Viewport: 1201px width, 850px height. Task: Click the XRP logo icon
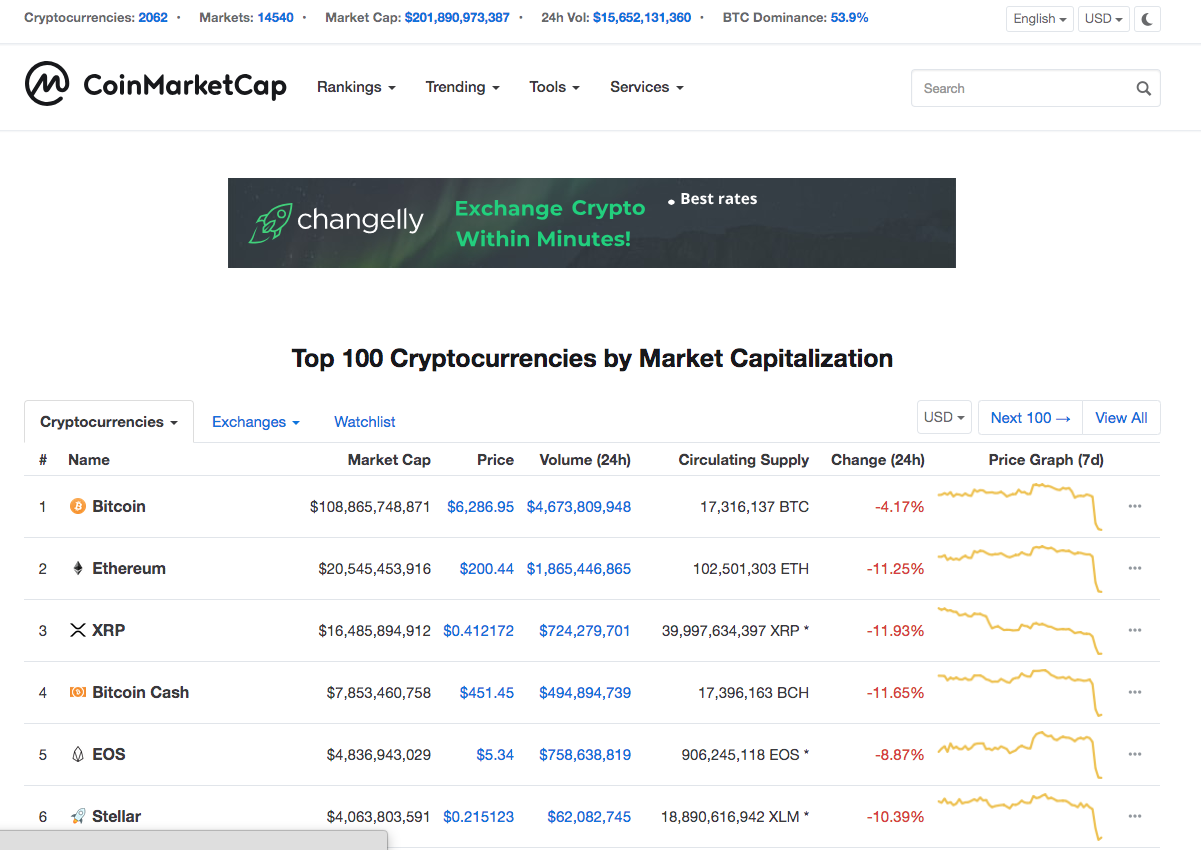pos(78,631)
